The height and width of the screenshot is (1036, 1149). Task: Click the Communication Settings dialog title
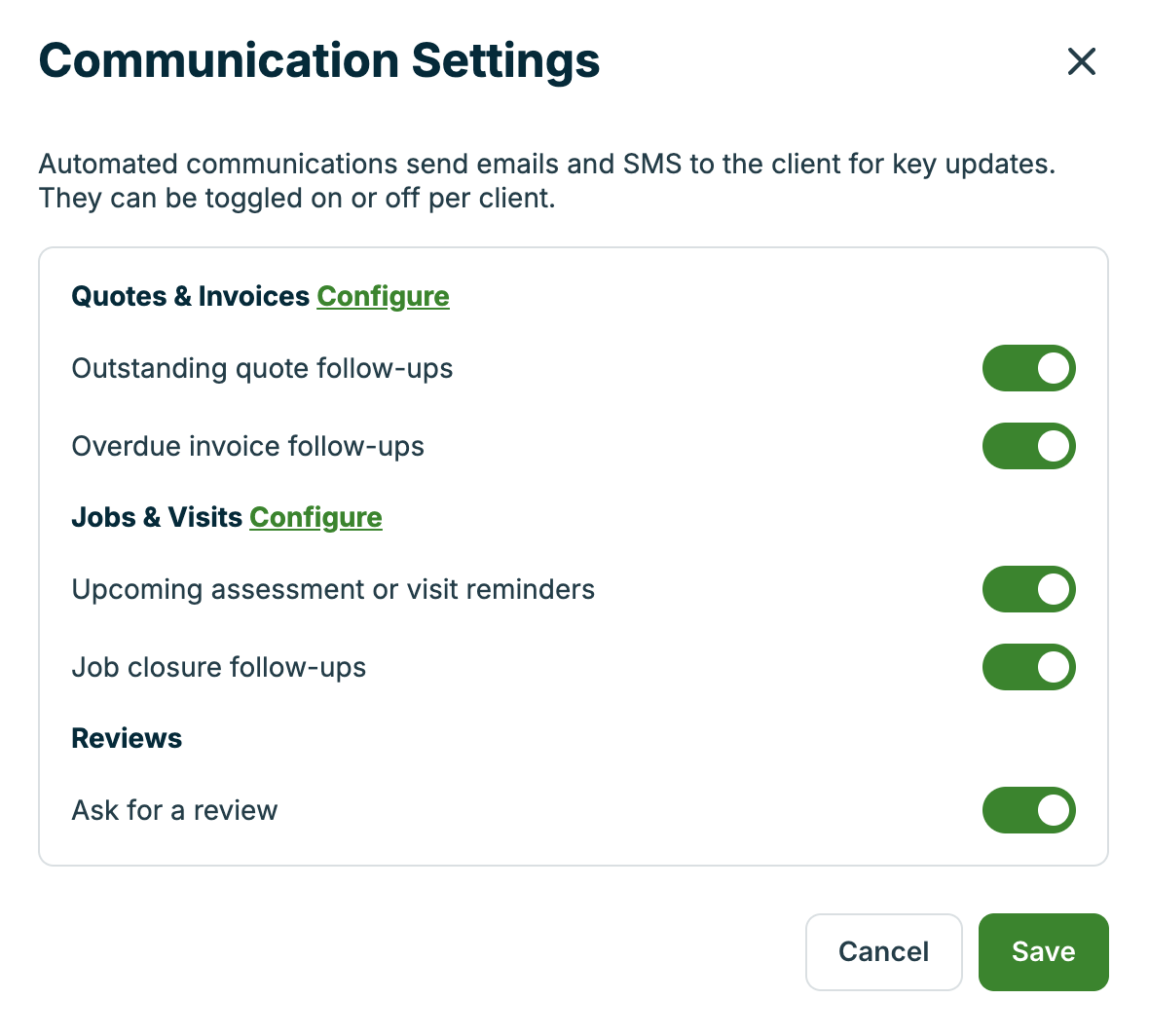coord(318,60)
